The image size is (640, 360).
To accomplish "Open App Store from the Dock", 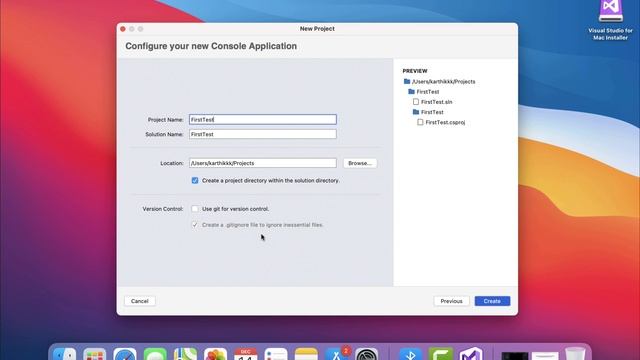I will 336,354.
